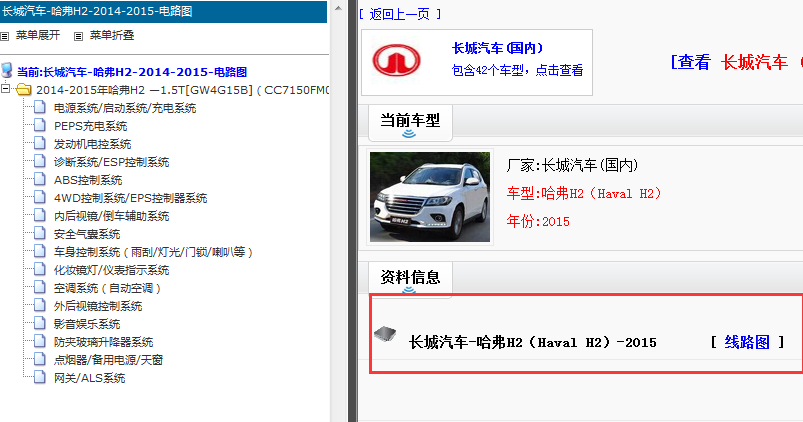The image size is (803, 422).
Task: Click page icon for 空调系统（自动空调）
Action: click(39, 287)
